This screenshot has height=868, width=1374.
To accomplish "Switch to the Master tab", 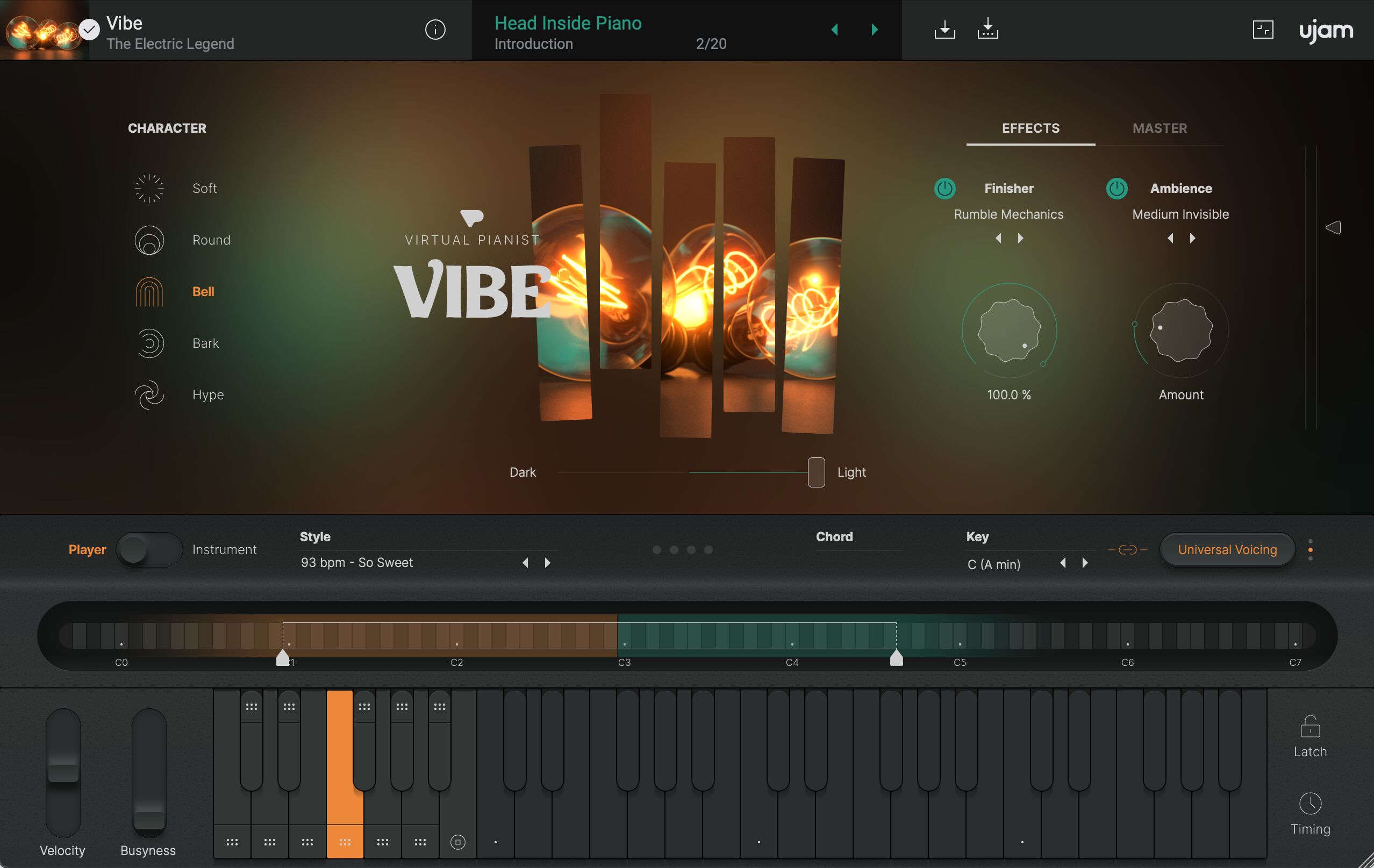I will pyautogui.click(x=1160, y=128).
